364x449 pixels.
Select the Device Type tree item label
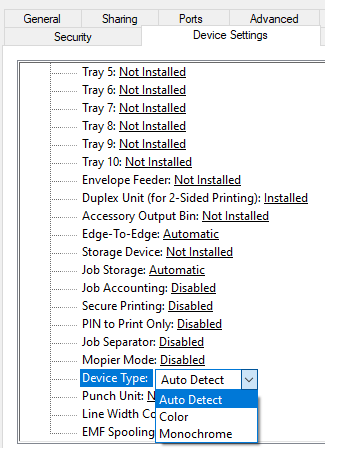pyautogui.click(x=116, y=378)
